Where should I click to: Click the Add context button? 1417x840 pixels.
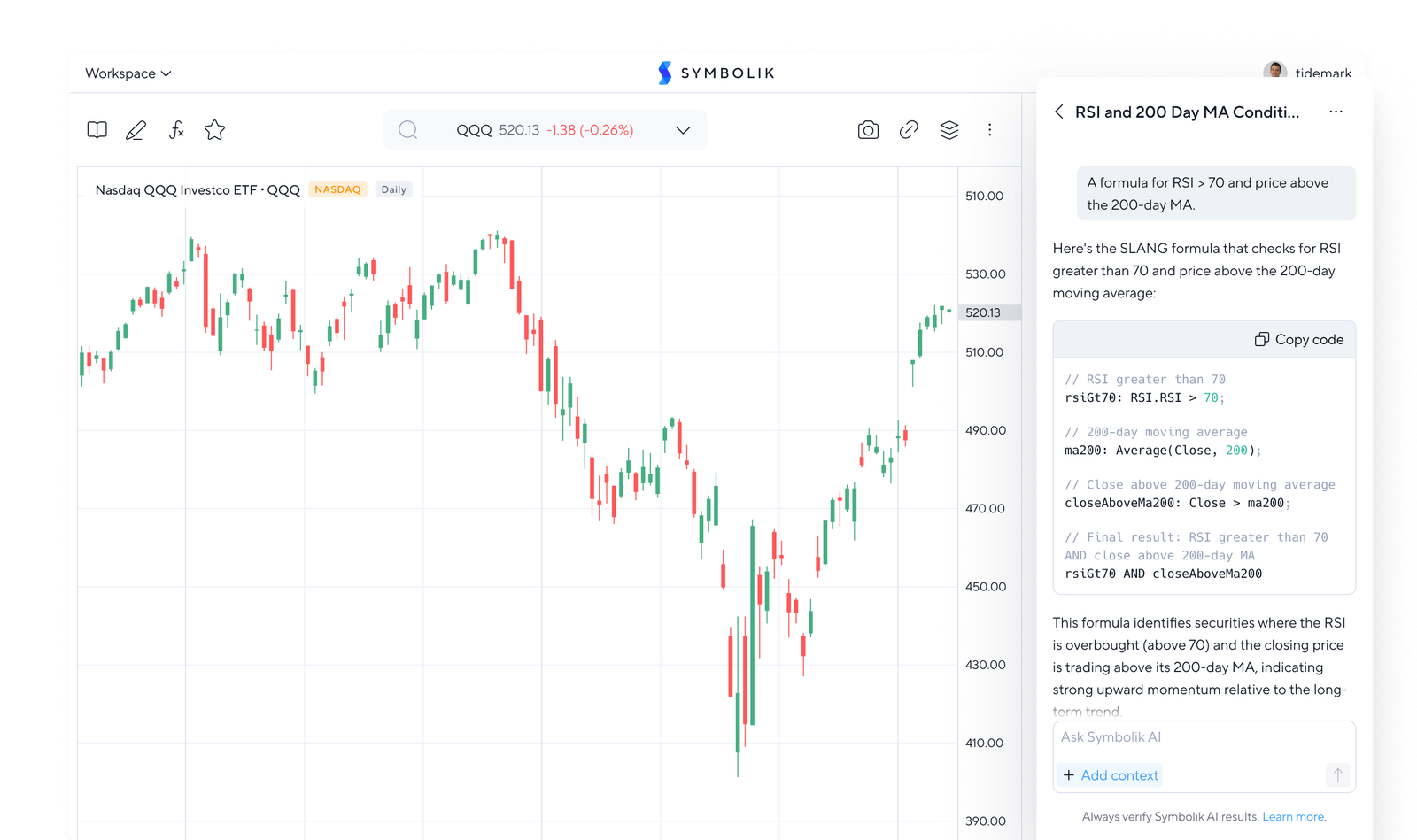click(x=1111, y=774)
